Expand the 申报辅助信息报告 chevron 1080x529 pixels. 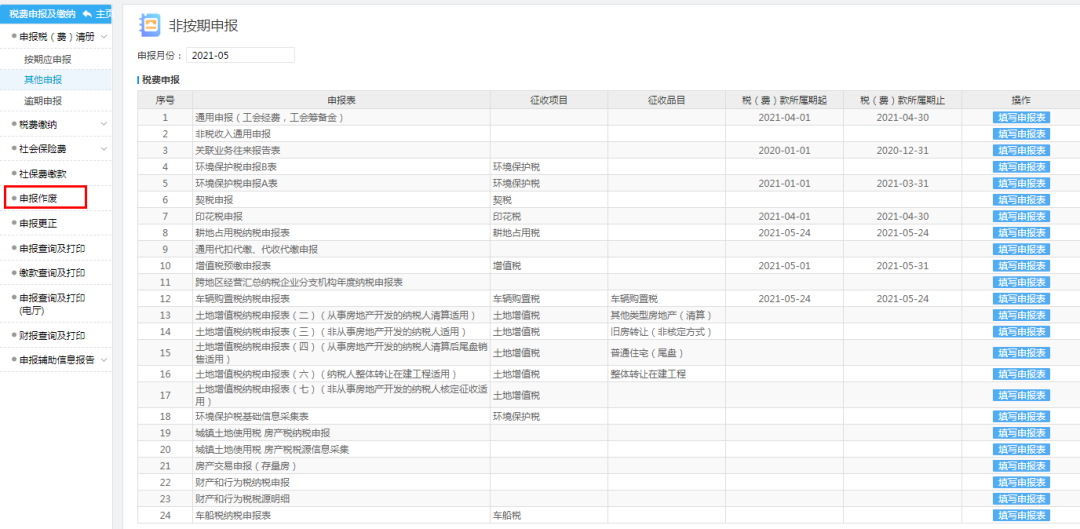104,360
